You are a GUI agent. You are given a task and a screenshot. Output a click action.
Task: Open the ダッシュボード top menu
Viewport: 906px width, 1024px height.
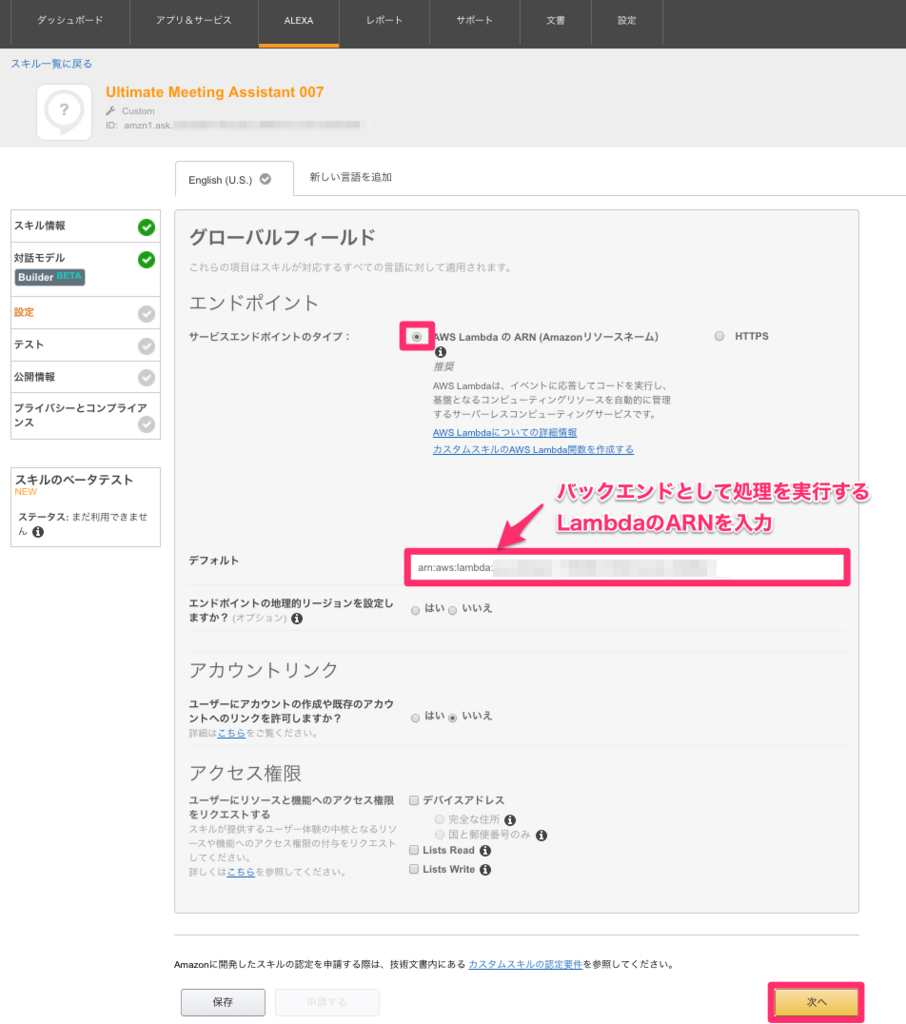pyautogui.click(x=70, y=20)
